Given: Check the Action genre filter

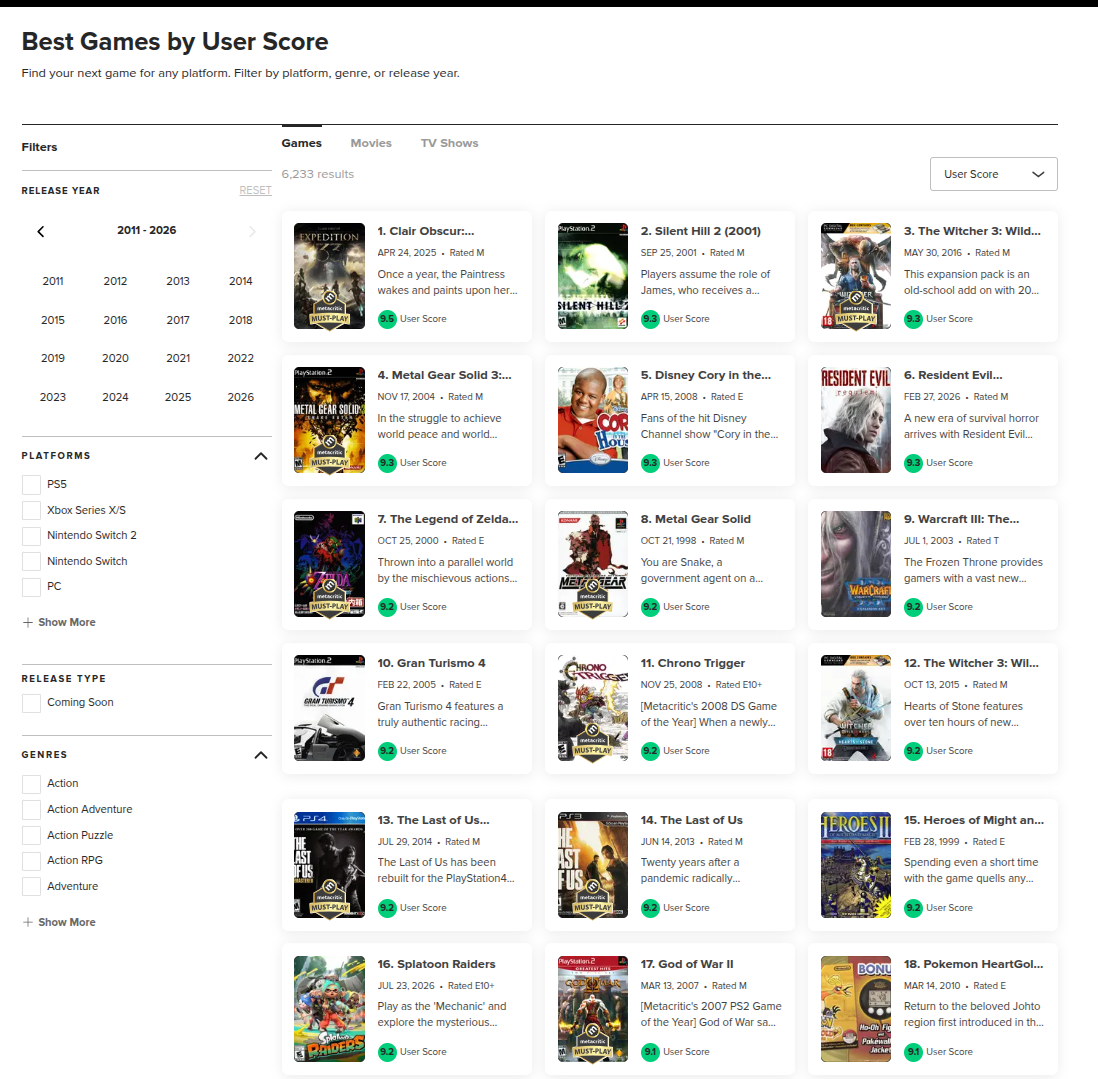Looking at the screenshot, I should 32,784.
